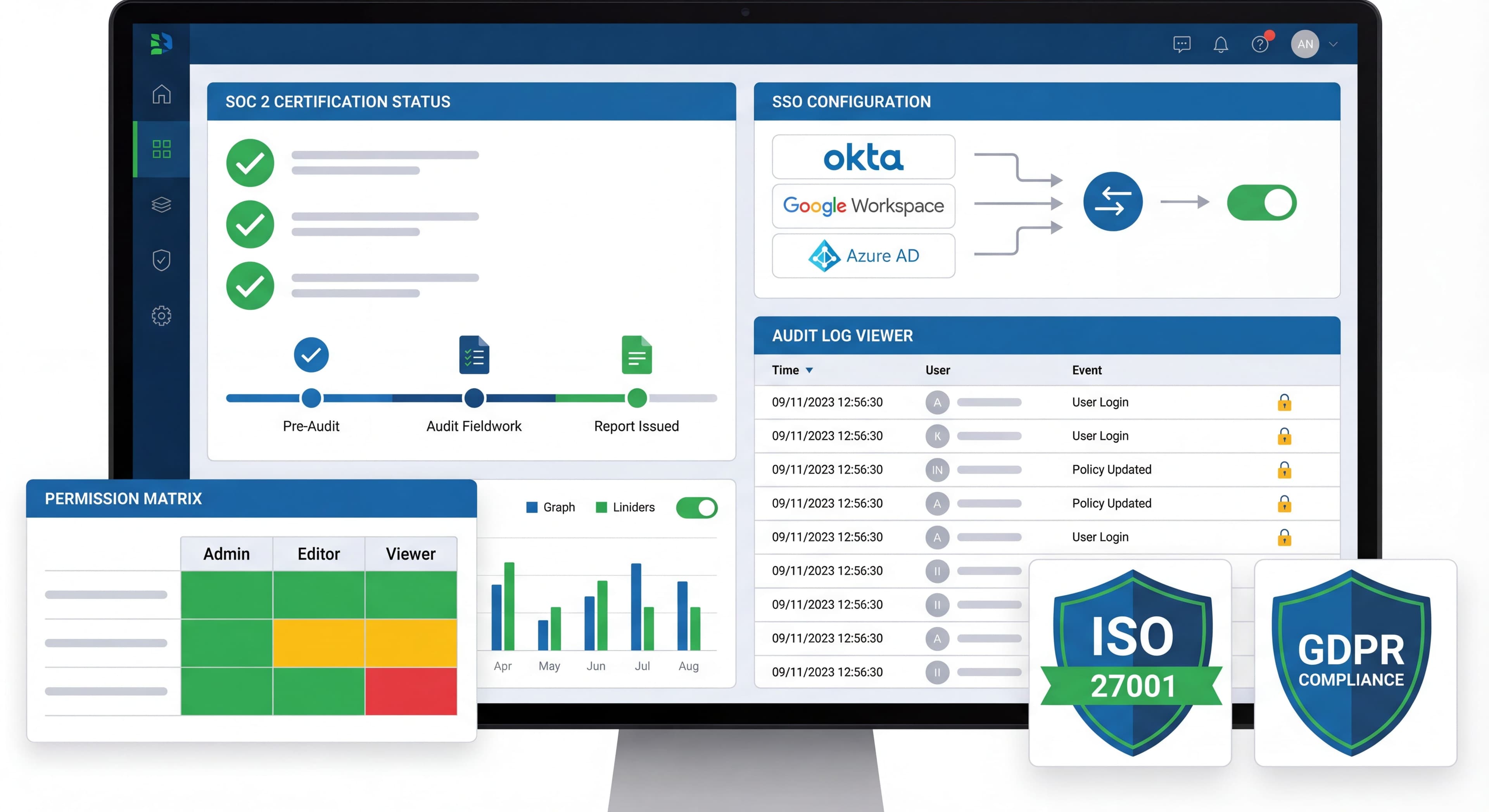Open the security shield icon in the sidebar
The width and height of the screenshot is (1489, 812).
(x=161, y=260)
